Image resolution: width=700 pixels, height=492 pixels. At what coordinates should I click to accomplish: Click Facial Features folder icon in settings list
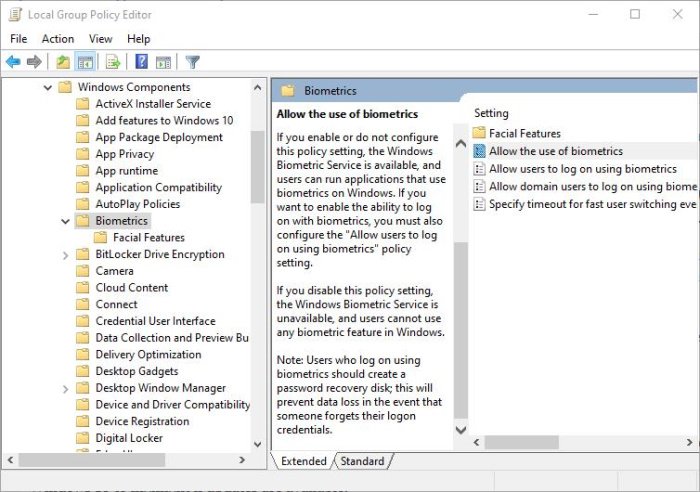coord(479,133)
